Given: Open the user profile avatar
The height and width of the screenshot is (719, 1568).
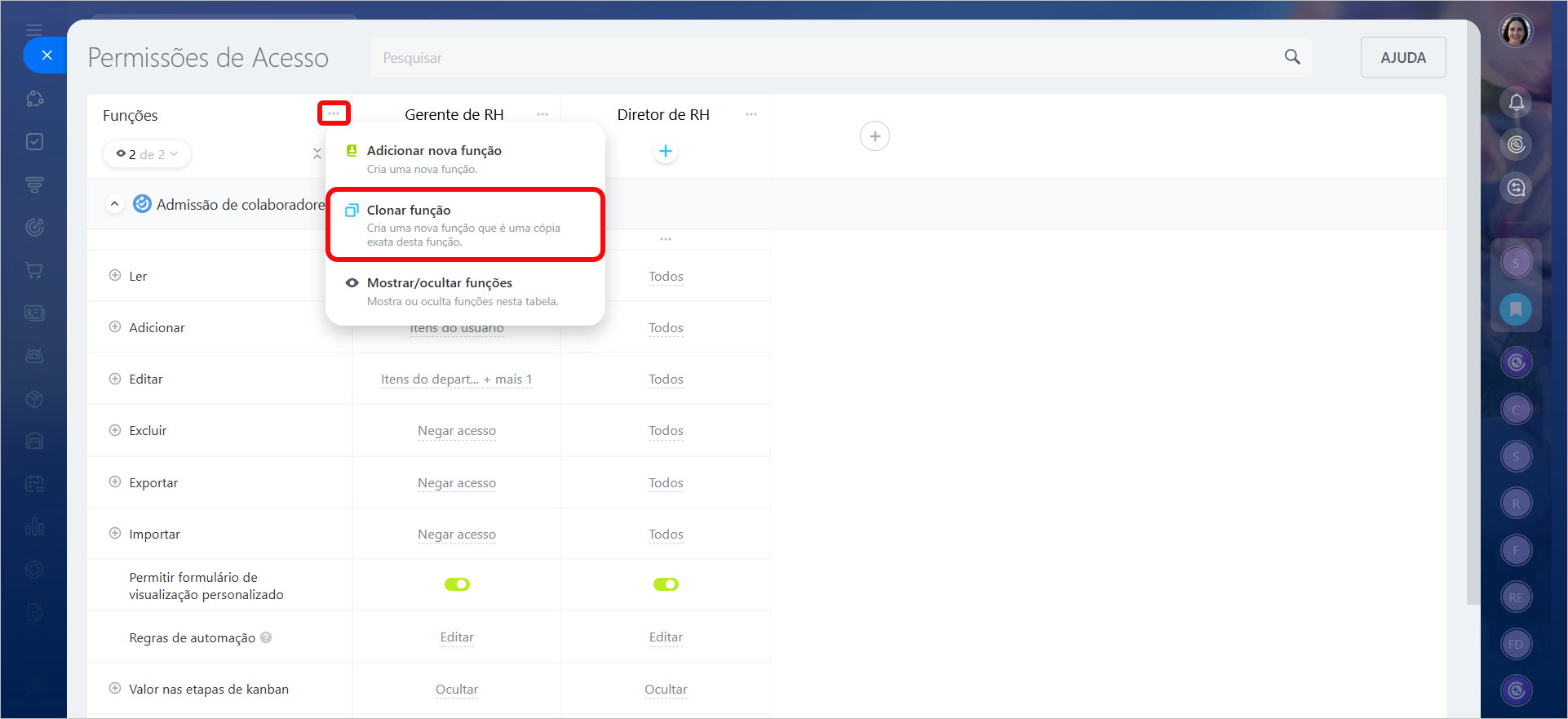Looking at the screenshot, I should (x=1516, y=32).
